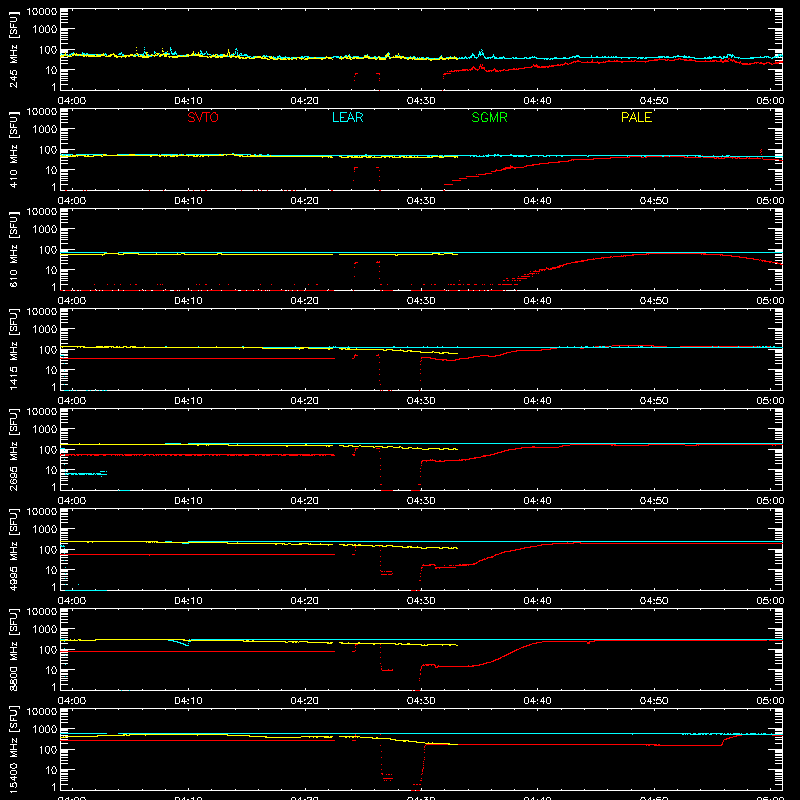Click 05:00 tick label under 245 MHz panel
This screenshot has height=800, width=800.
770,101
